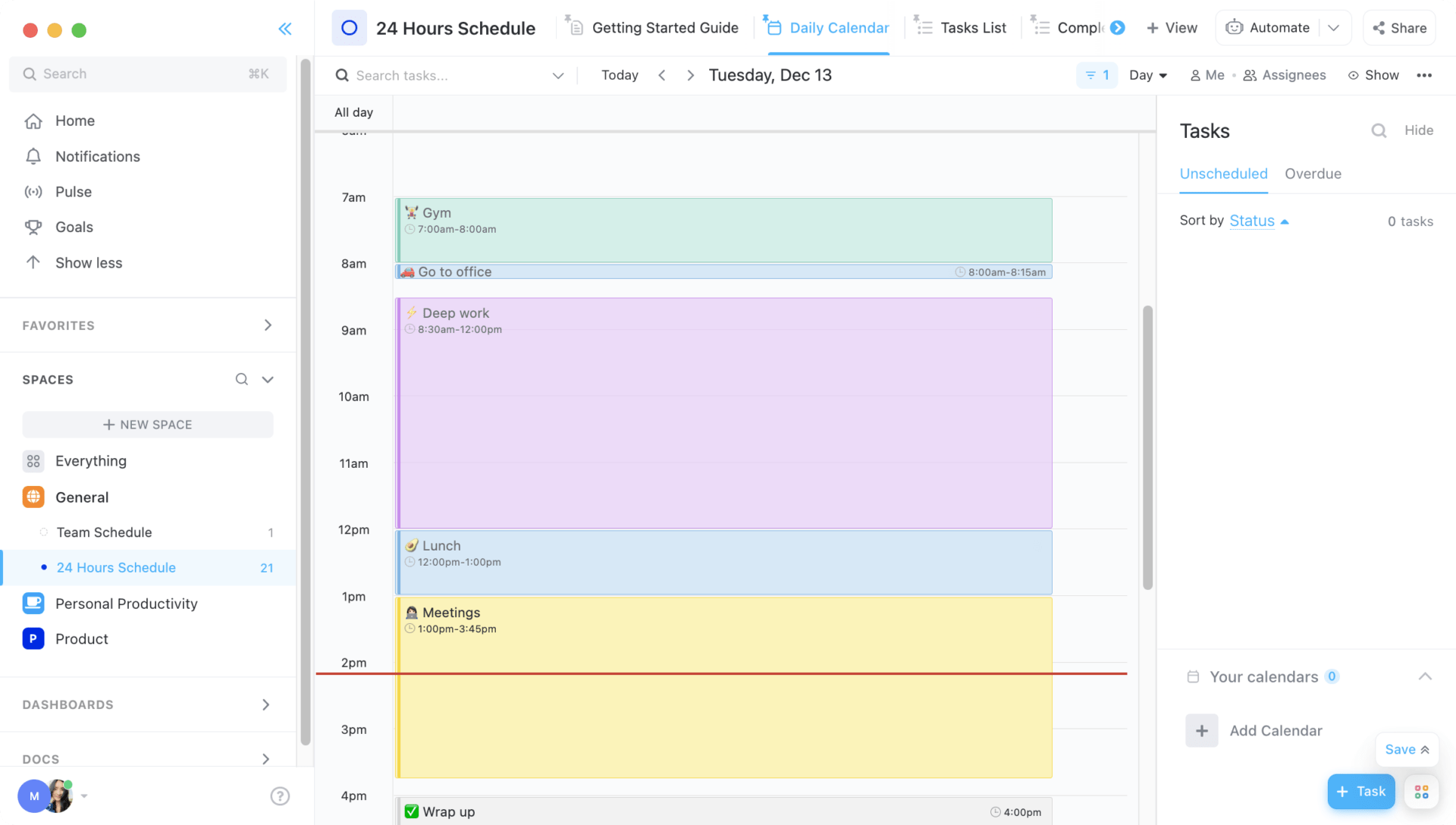Viewport: 1456px width, 825px height.
Task: Click the Everything space icon
Action: pyautogui.click(x=33, y=460)
